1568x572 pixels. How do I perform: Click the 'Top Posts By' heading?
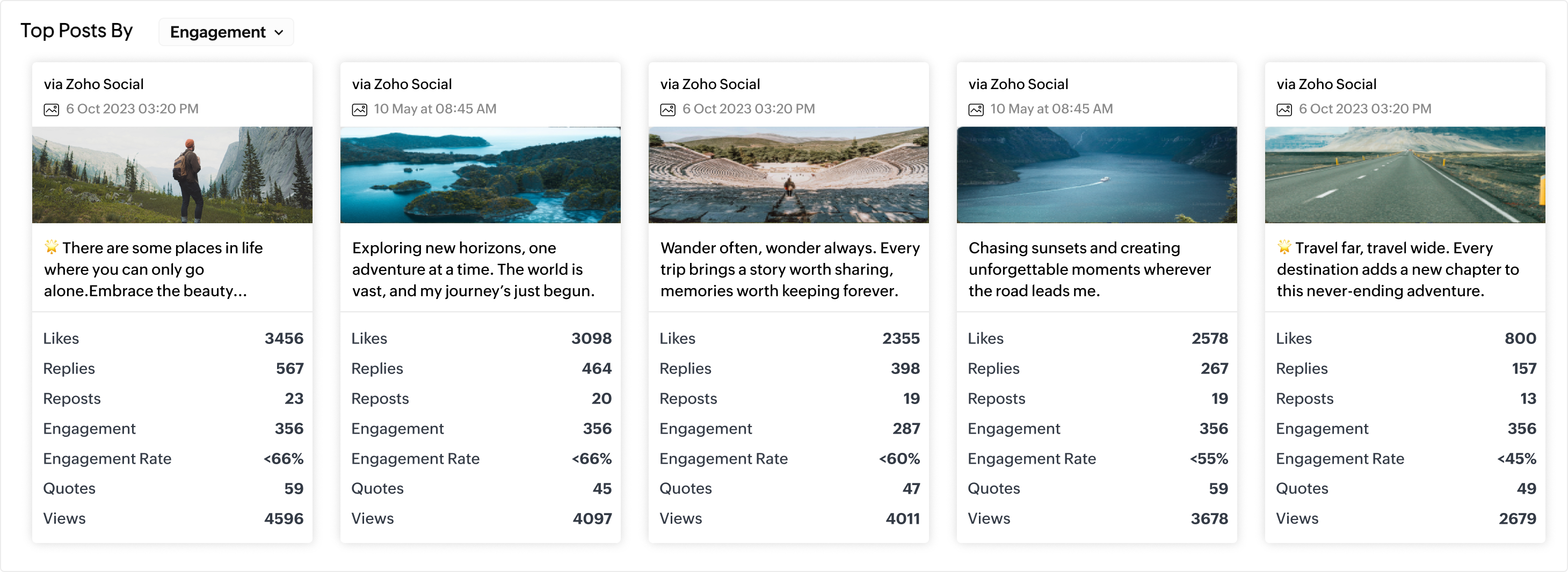[x=77, y=31]
